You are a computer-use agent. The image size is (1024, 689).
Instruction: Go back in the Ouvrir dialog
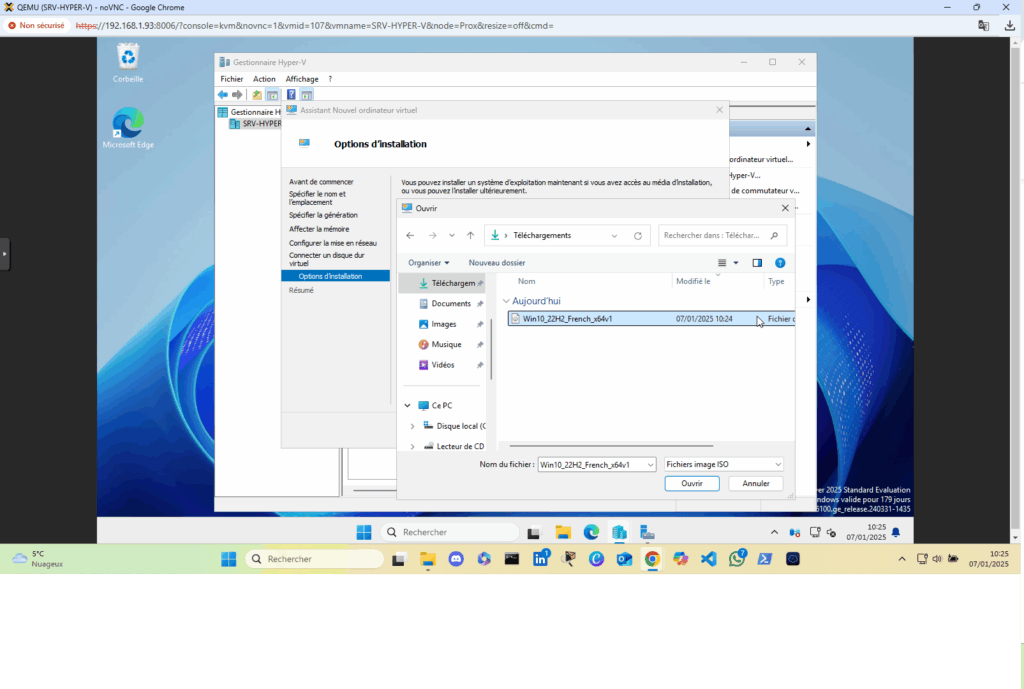[410, 236]
